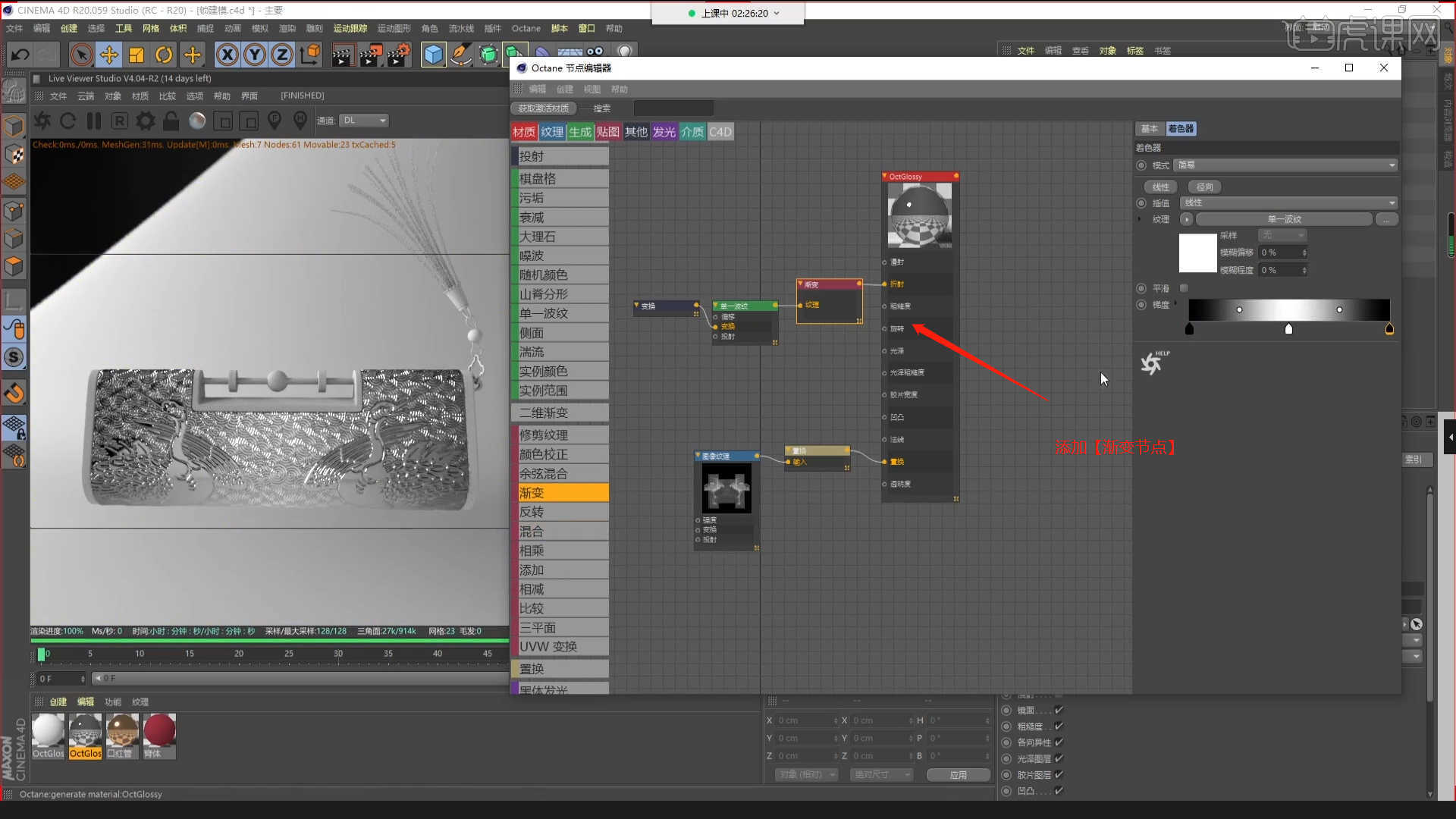Click Live Viewer material picker pin
The image size is (1456, 819).
pos(300,121)
